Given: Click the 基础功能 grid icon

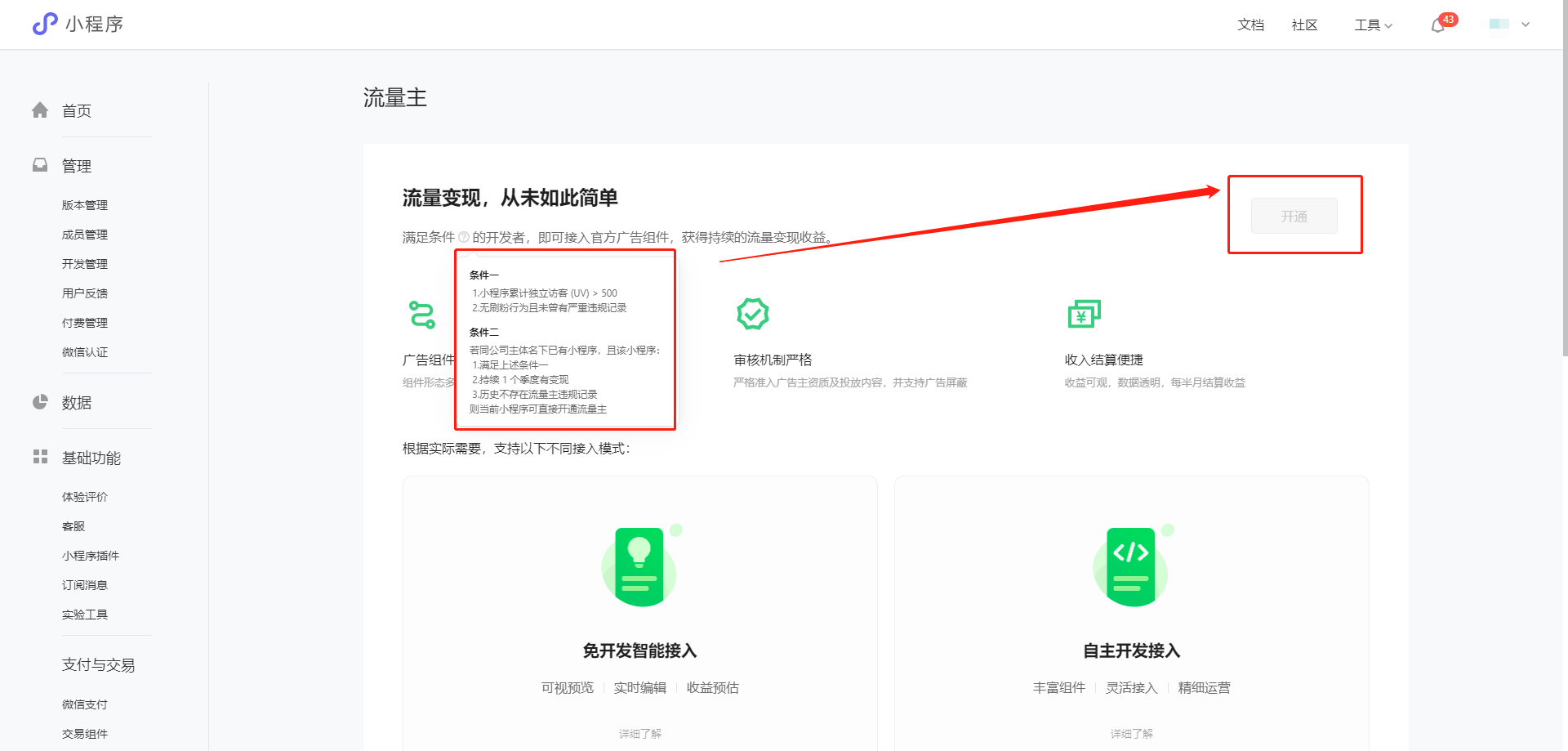Looking at the screenshot, I should 40,457.
